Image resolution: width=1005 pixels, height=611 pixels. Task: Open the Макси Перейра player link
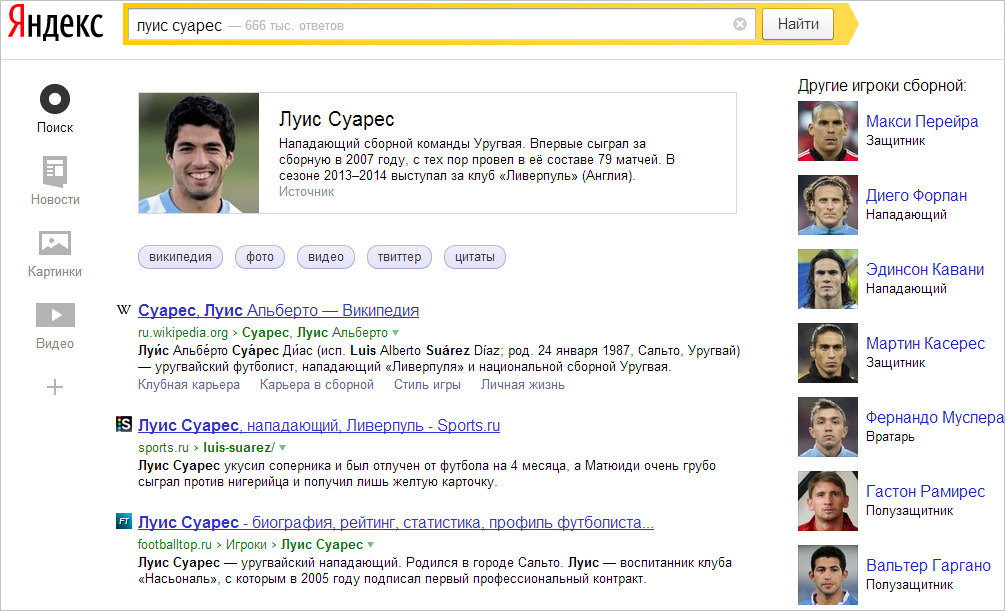922,121
